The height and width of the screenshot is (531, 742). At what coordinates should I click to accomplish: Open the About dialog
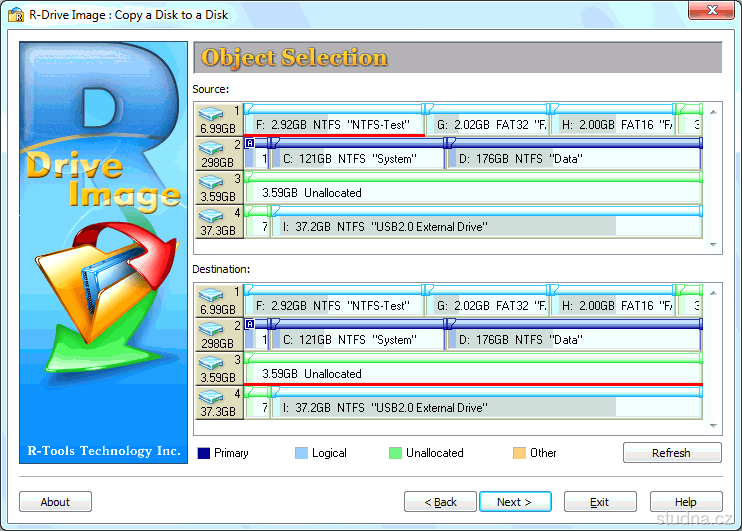pyautogui.click(x=55, y=502)
